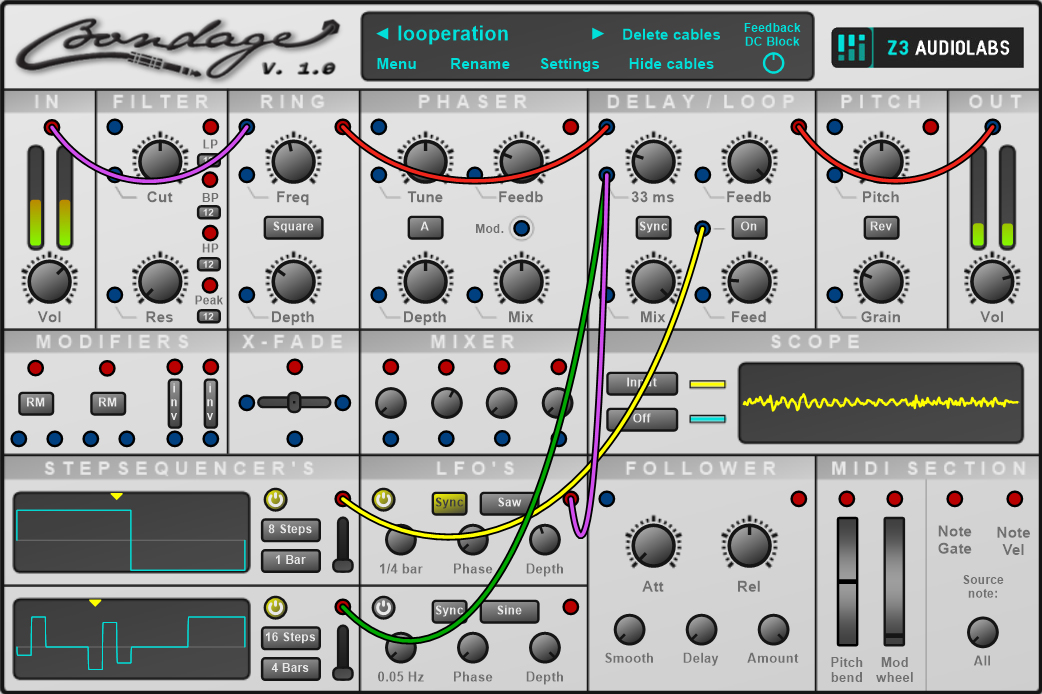Toggle the Pitch Rev button
Image resolution: width=1042 pixels, height=694 pixels.
click(x=881, y=227)
